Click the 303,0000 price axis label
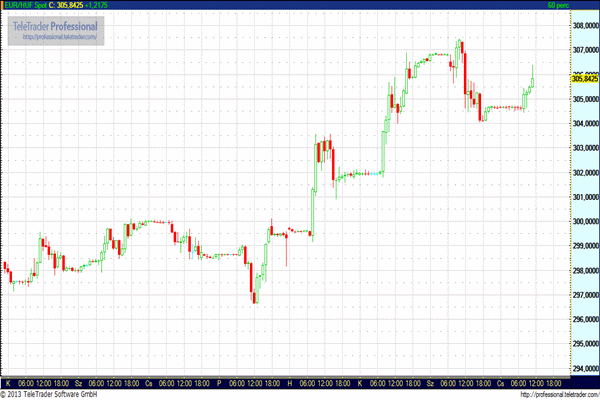This screenshot has height=400, width=600. [584, 148]
